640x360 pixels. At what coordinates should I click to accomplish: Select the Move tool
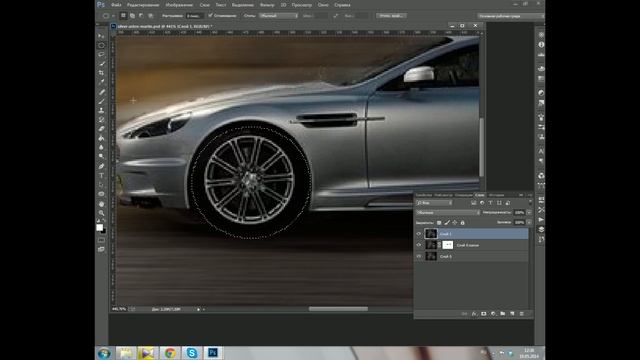pyautogui.click(x=101, y=36)
